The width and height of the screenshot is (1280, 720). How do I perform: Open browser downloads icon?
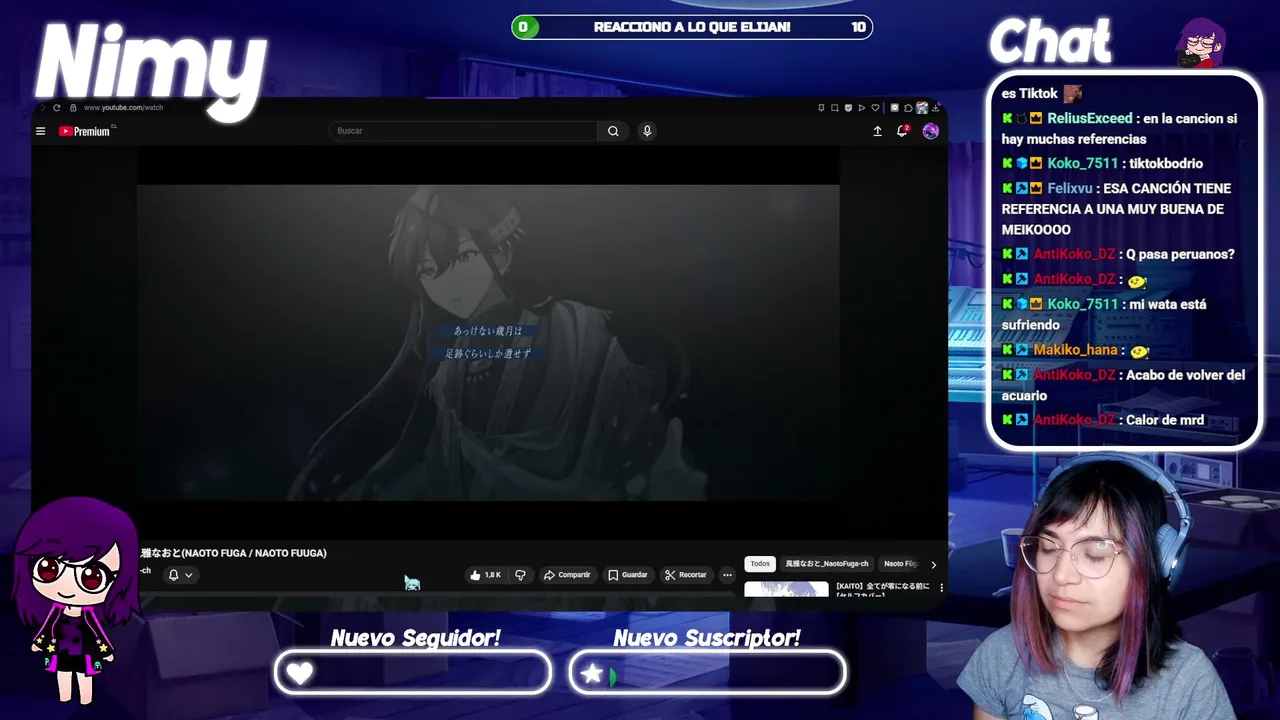pos(935,108)
